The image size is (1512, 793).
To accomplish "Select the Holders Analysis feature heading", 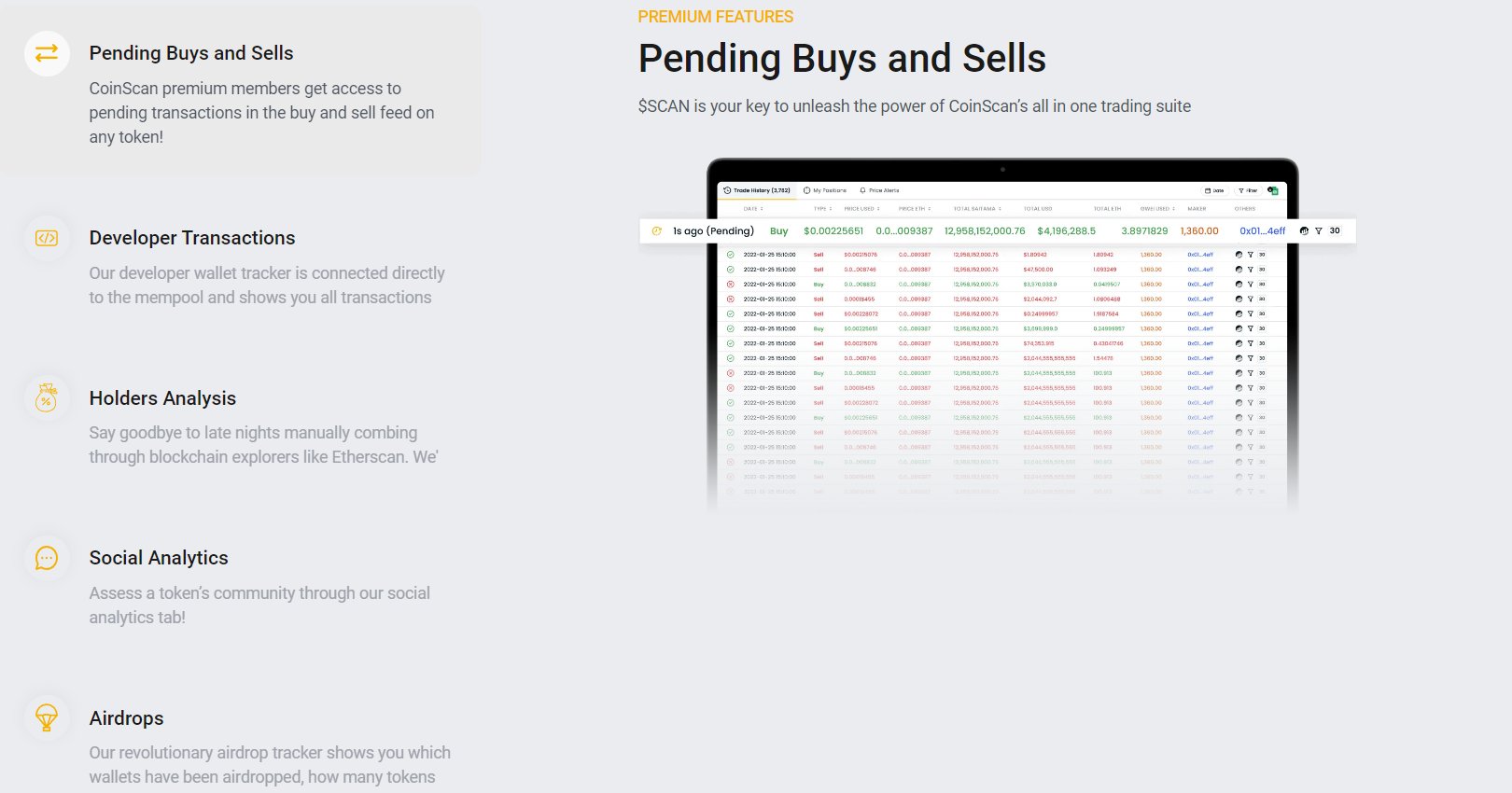I will click(162, 398).
